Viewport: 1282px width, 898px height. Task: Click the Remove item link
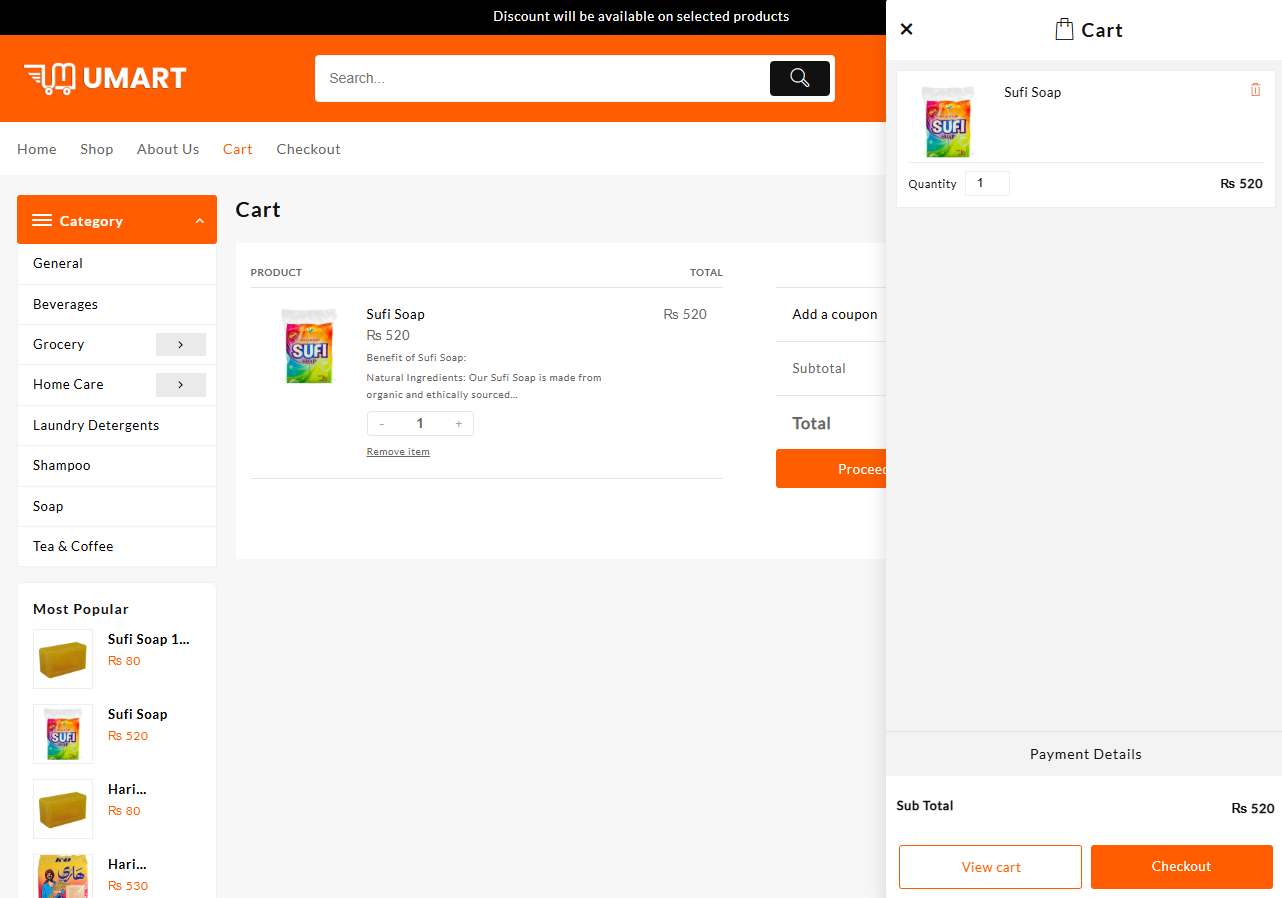(398, 452)
